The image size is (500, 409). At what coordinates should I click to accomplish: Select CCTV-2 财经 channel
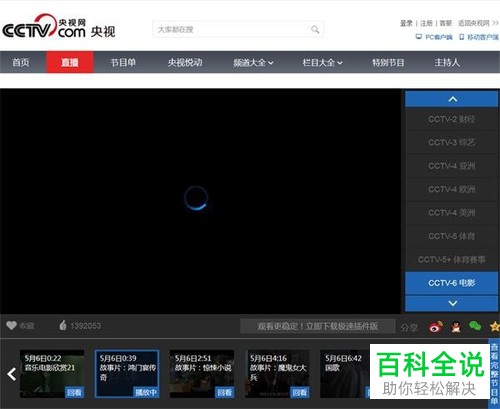tap(452, 119)
